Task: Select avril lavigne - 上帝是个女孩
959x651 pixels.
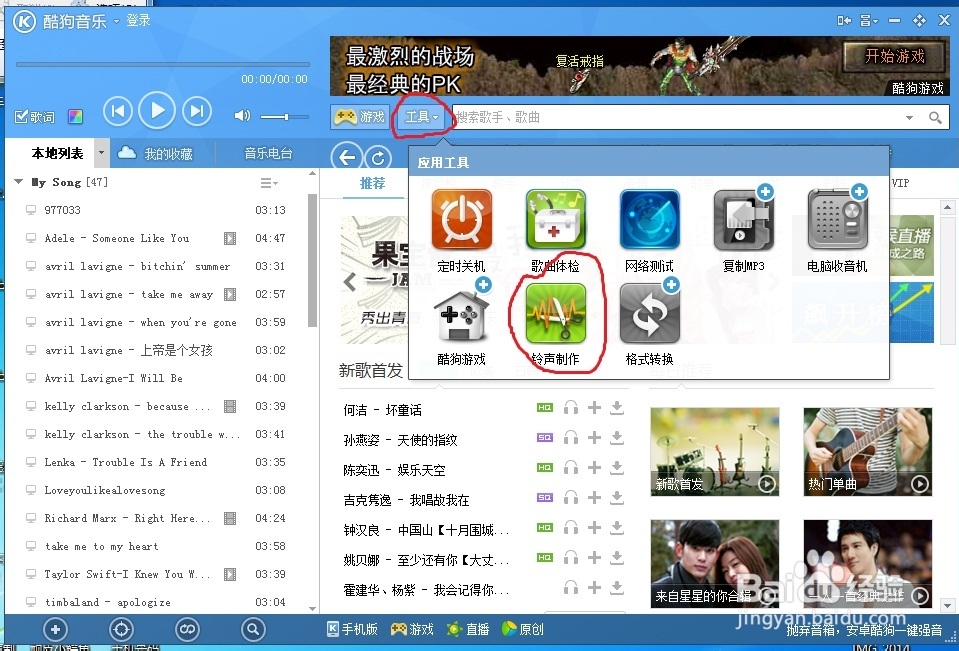Action: point(128,350)
